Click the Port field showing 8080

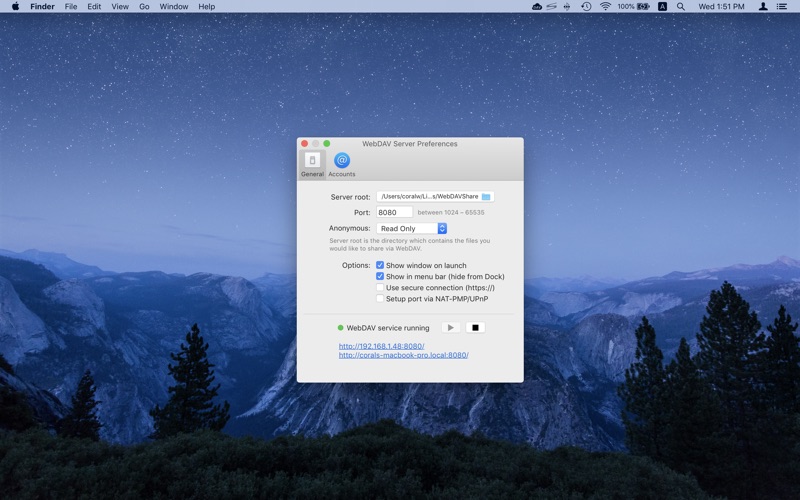tap(394, 212)
